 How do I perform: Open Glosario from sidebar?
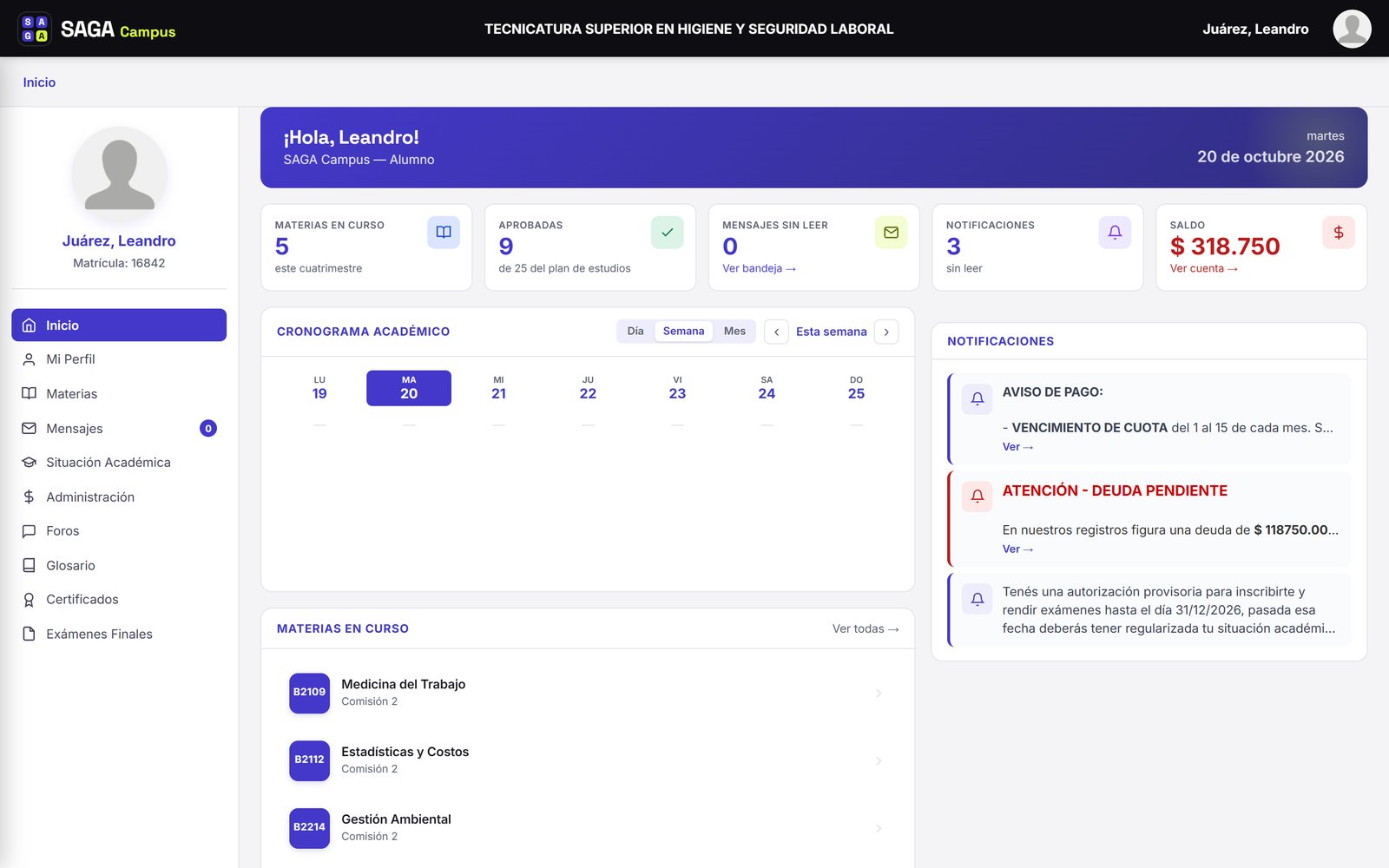119,565
